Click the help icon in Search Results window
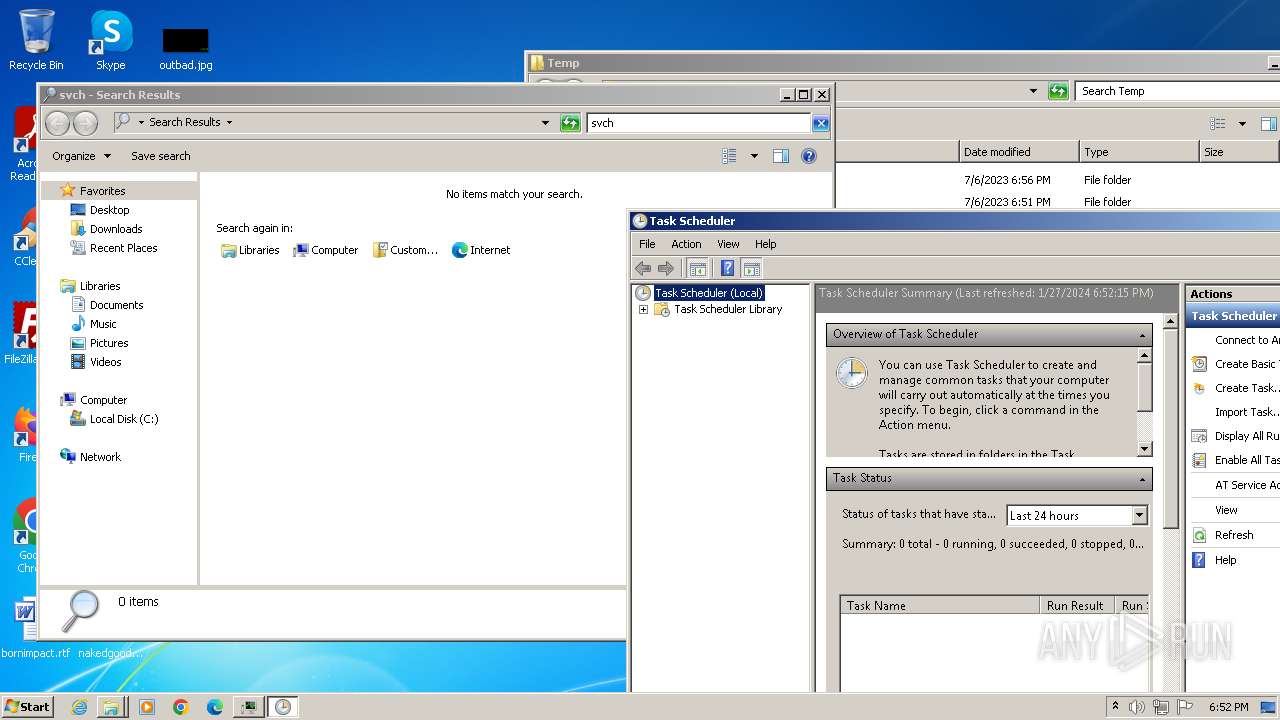1280x720 pixels. click(x=809, y=156)
